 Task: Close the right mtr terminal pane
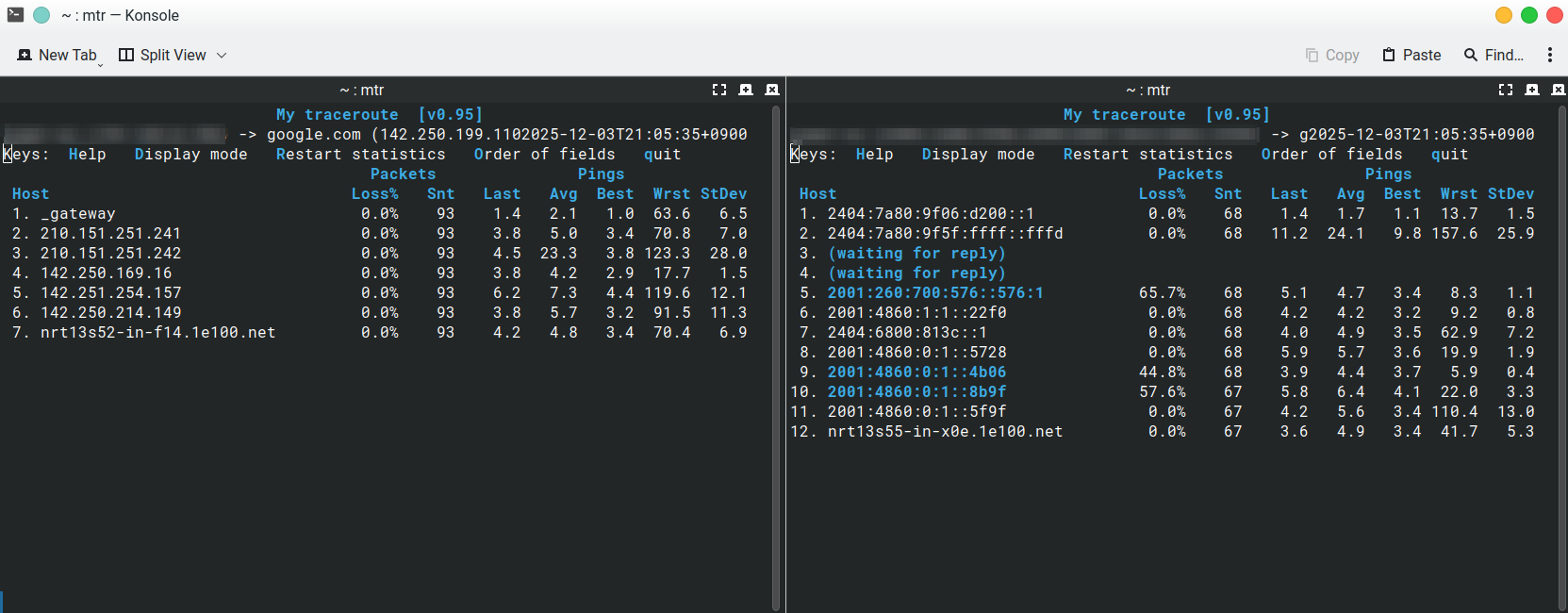tap(1558, 90)
